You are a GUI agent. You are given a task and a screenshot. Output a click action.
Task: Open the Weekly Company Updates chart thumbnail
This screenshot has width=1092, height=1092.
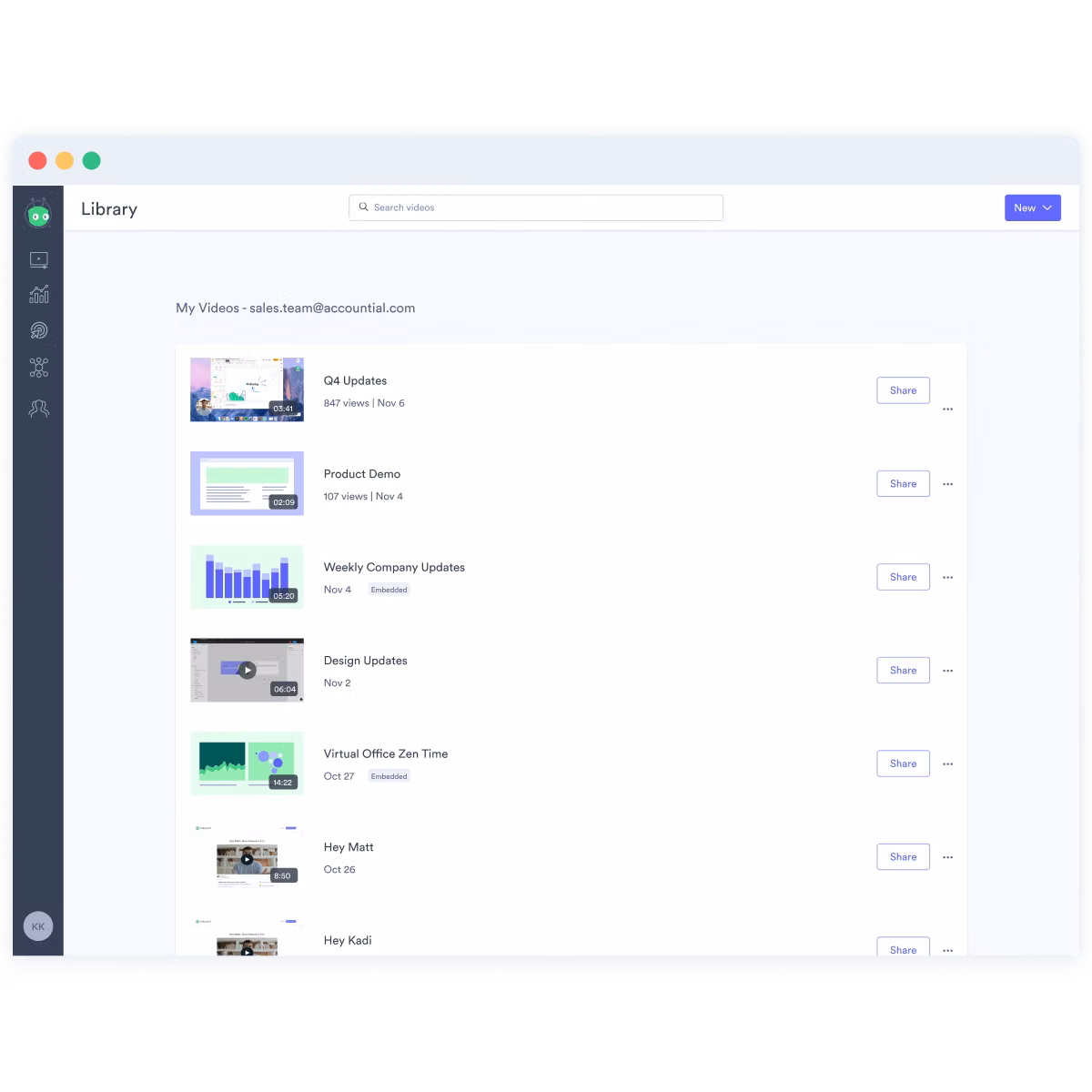247,577
